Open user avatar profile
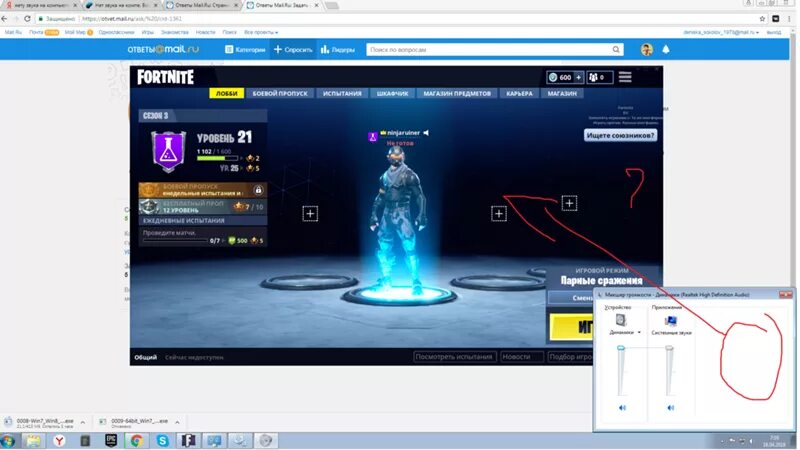Screen dimensions: 800x450 pos(646,49)
